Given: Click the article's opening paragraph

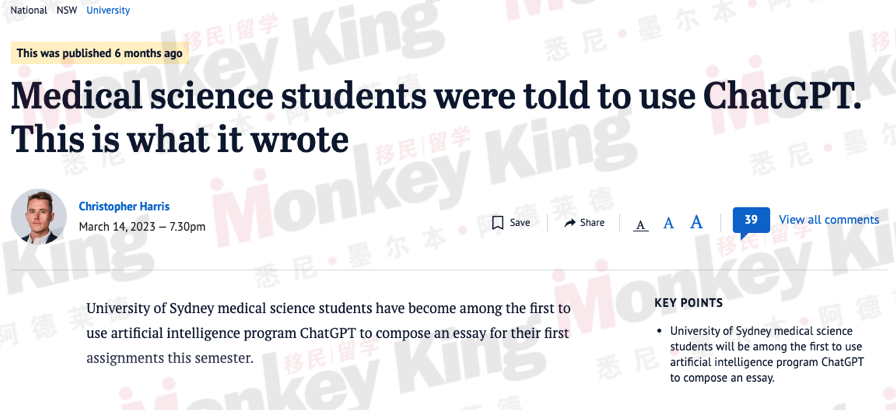Looking at the screenshot, I should [329, 333].
